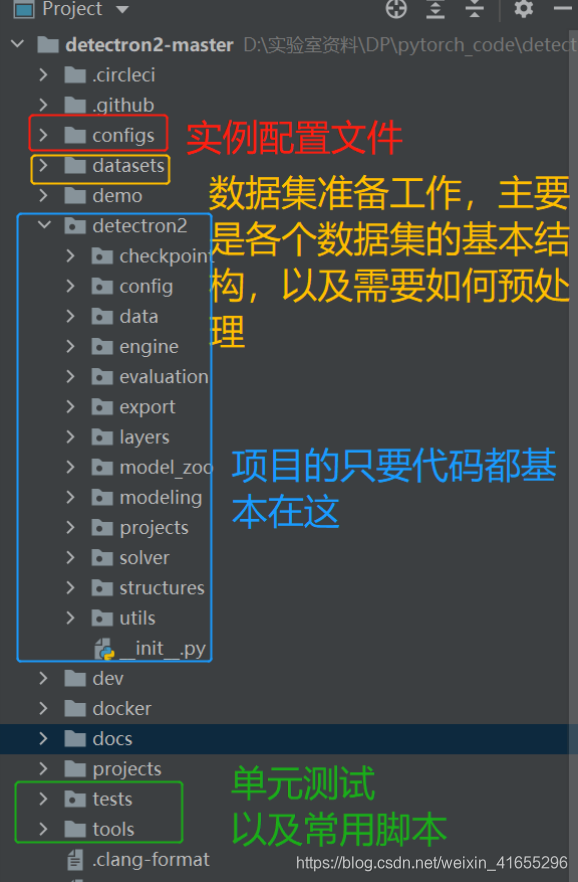This screenshot has width=578, height=882.
Task: Collapse the detectron2-master root node
Action: coord(17,44)
